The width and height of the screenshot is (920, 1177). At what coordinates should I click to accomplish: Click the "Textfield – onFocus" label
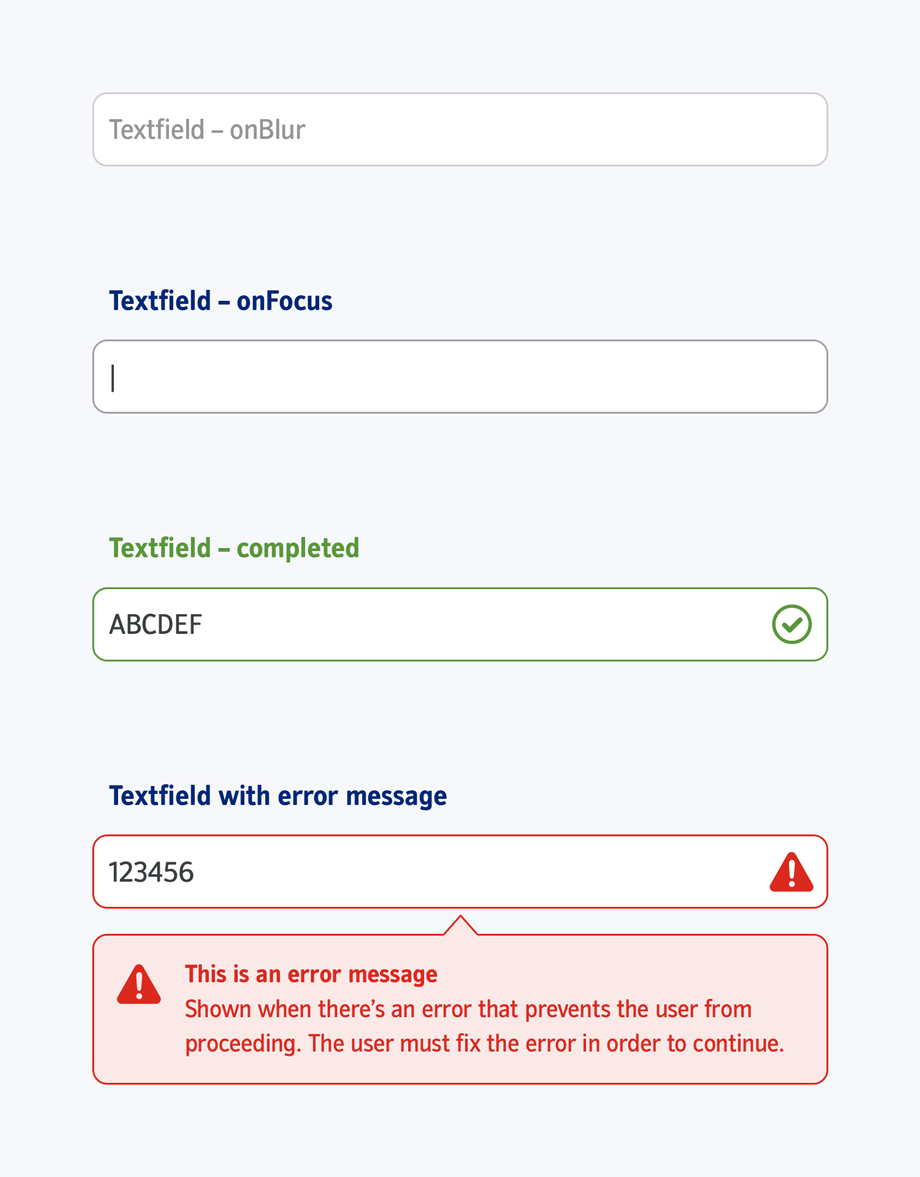(x=220, y=300)
